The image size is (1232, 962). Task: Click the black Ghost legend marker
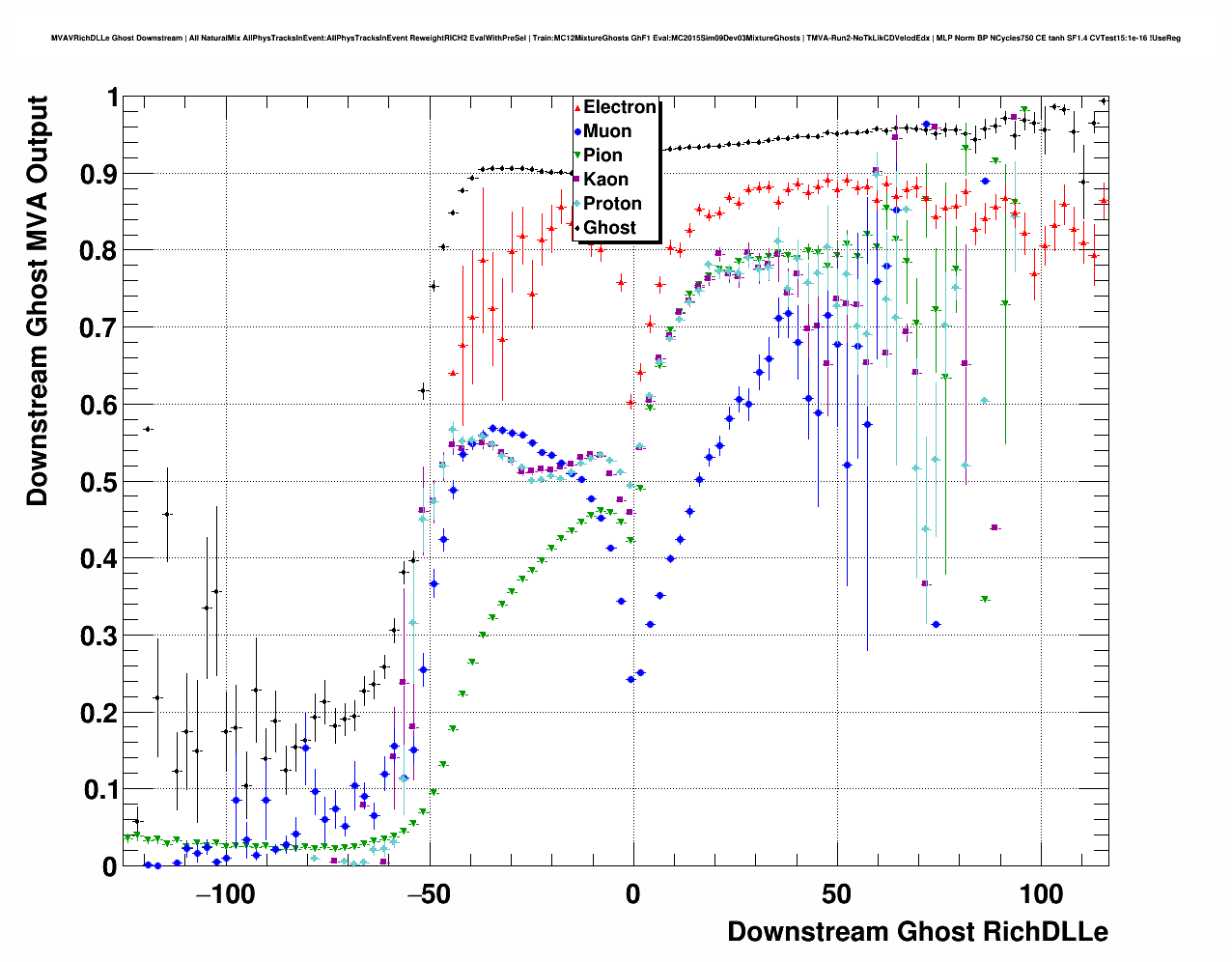pos(577,228)
